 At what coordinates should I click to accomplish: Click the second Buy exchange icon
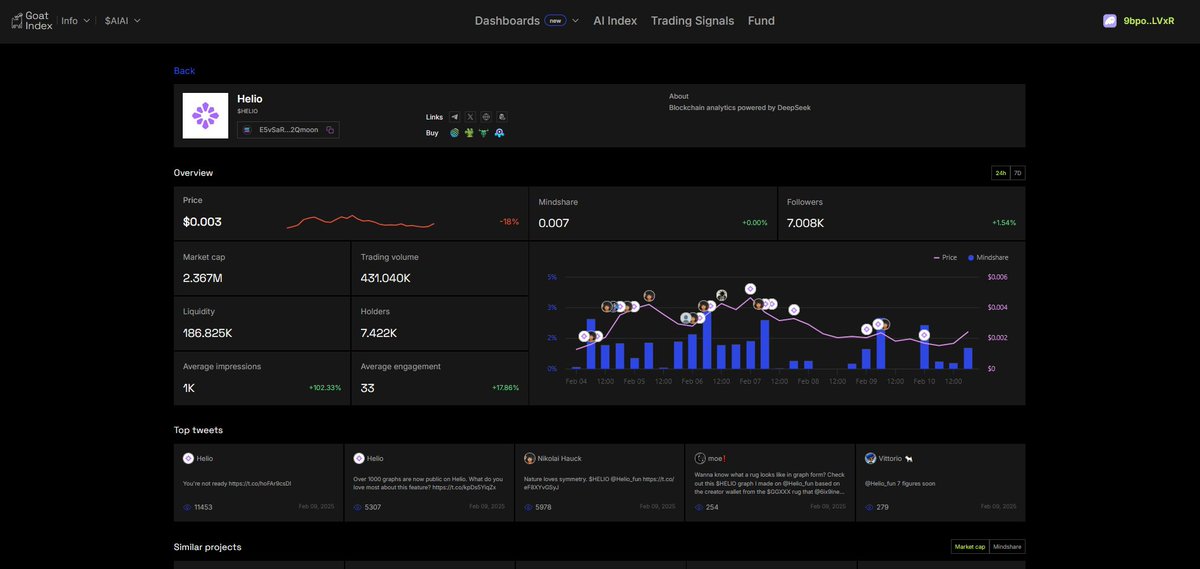point(469,133)
